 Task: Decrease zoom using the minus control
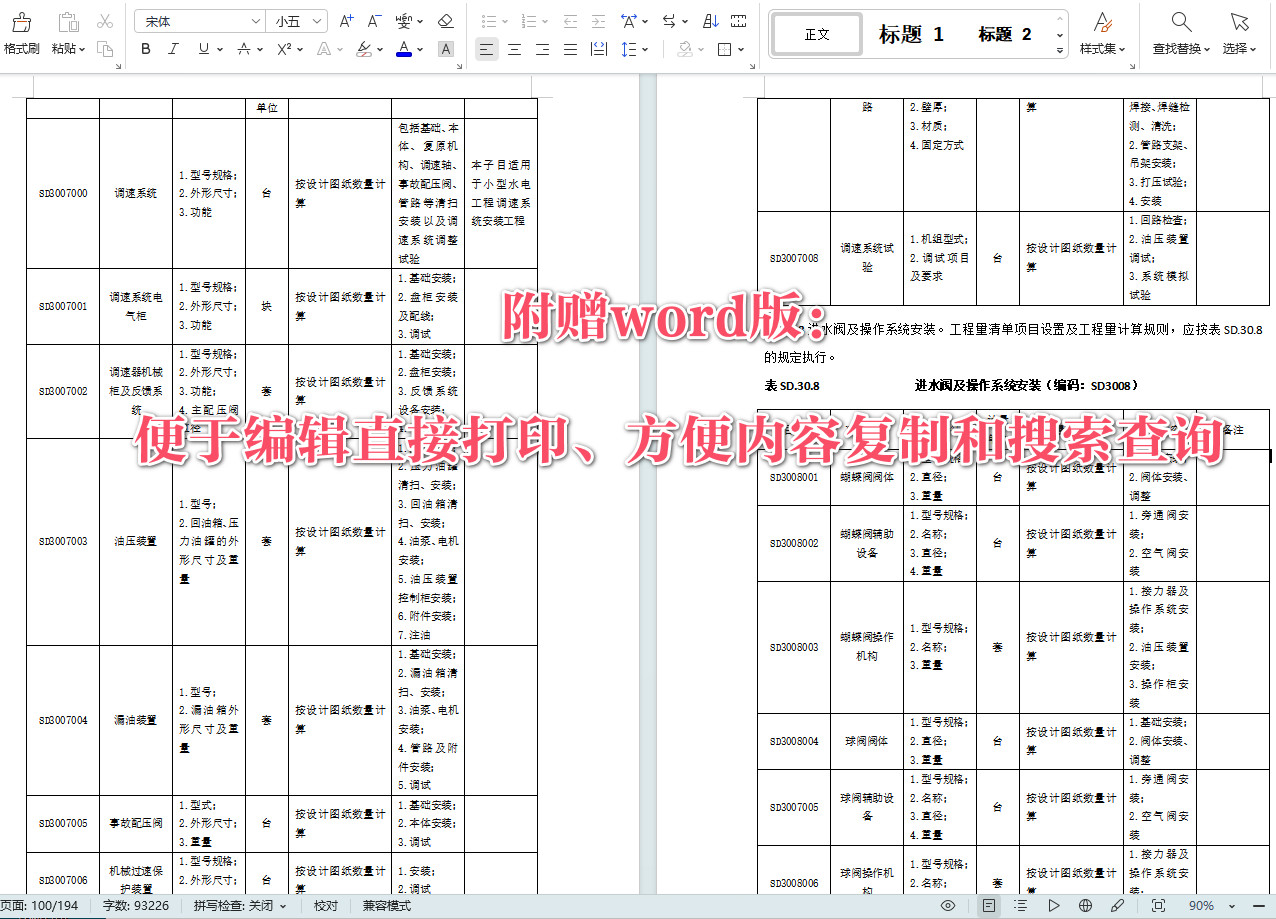(1258, 908)
